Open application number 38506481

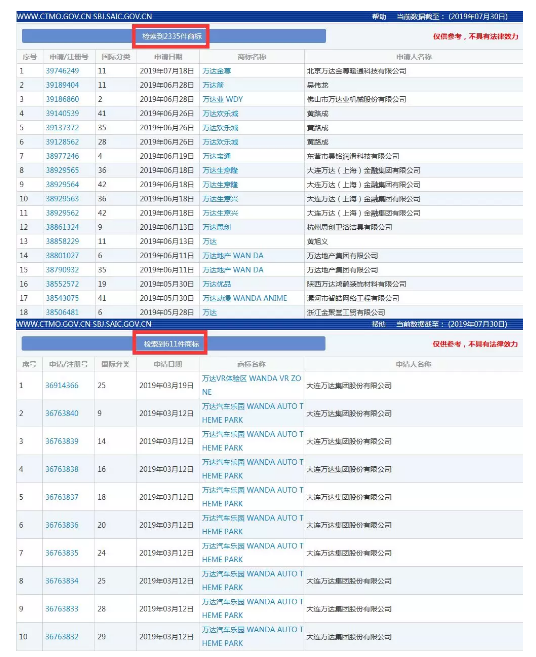[62, 313]
